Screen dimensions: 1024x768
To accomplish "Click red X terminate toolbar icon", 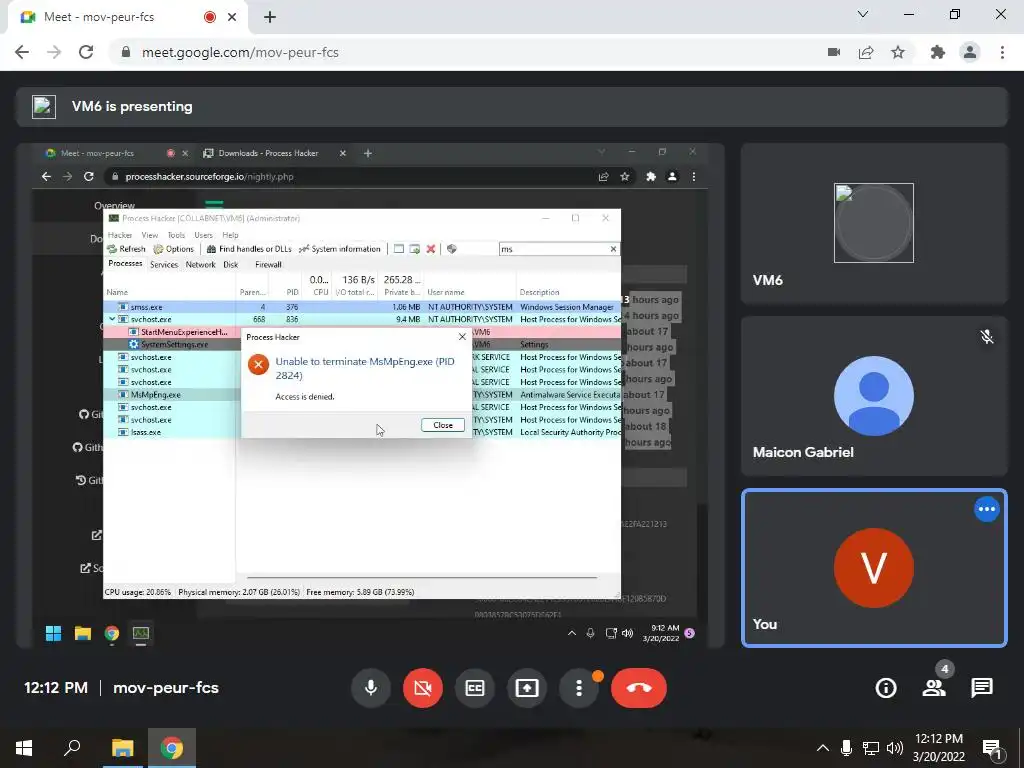I will pos(430,249).
